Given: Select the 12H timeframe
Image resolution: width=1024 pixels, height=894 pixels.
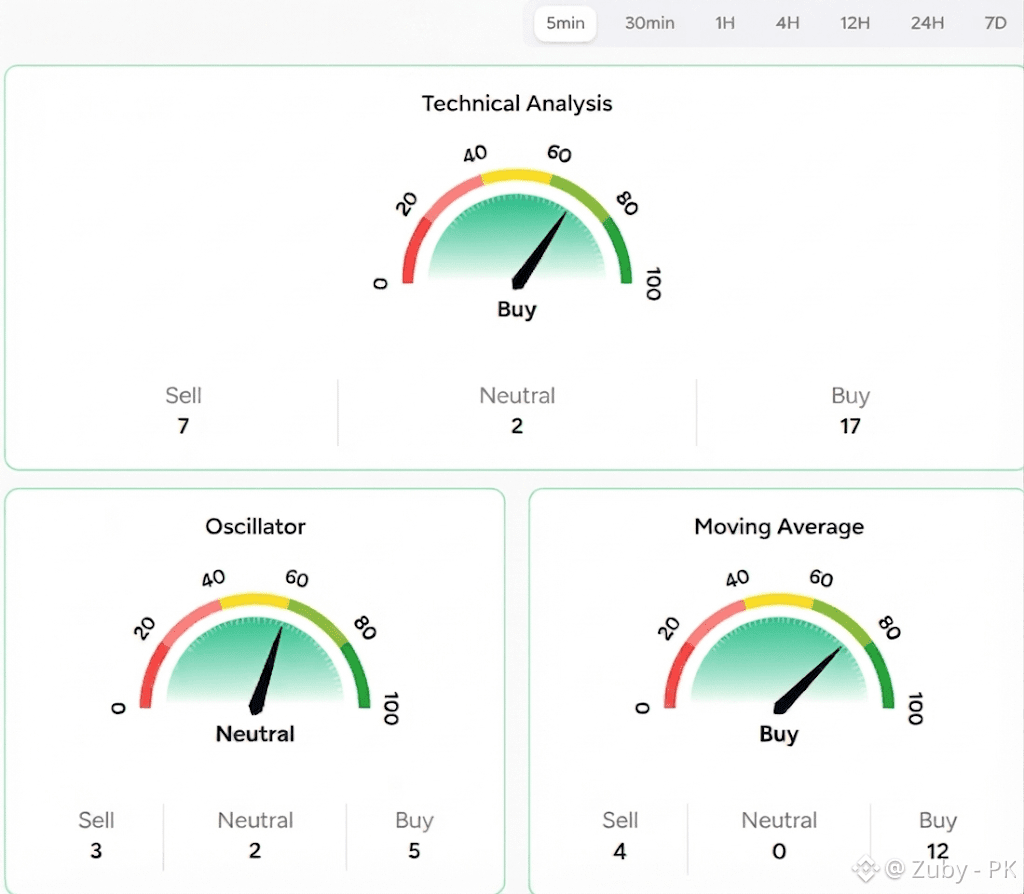Looking at the screenshot, I should click(854, 24).
